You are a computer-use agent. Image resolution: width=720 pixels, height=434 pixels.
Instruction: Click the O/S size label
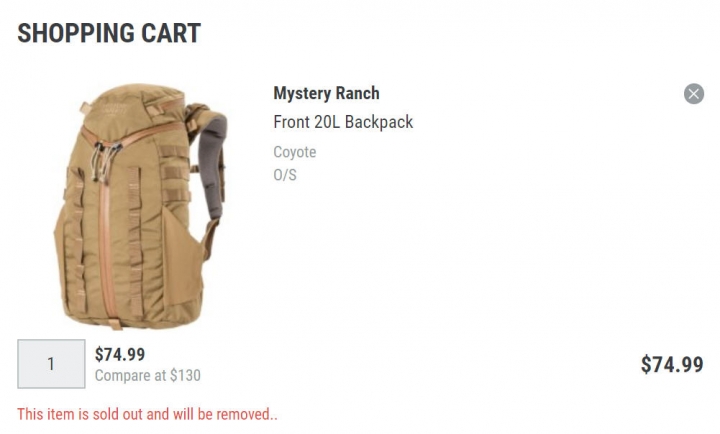[285, 175]
